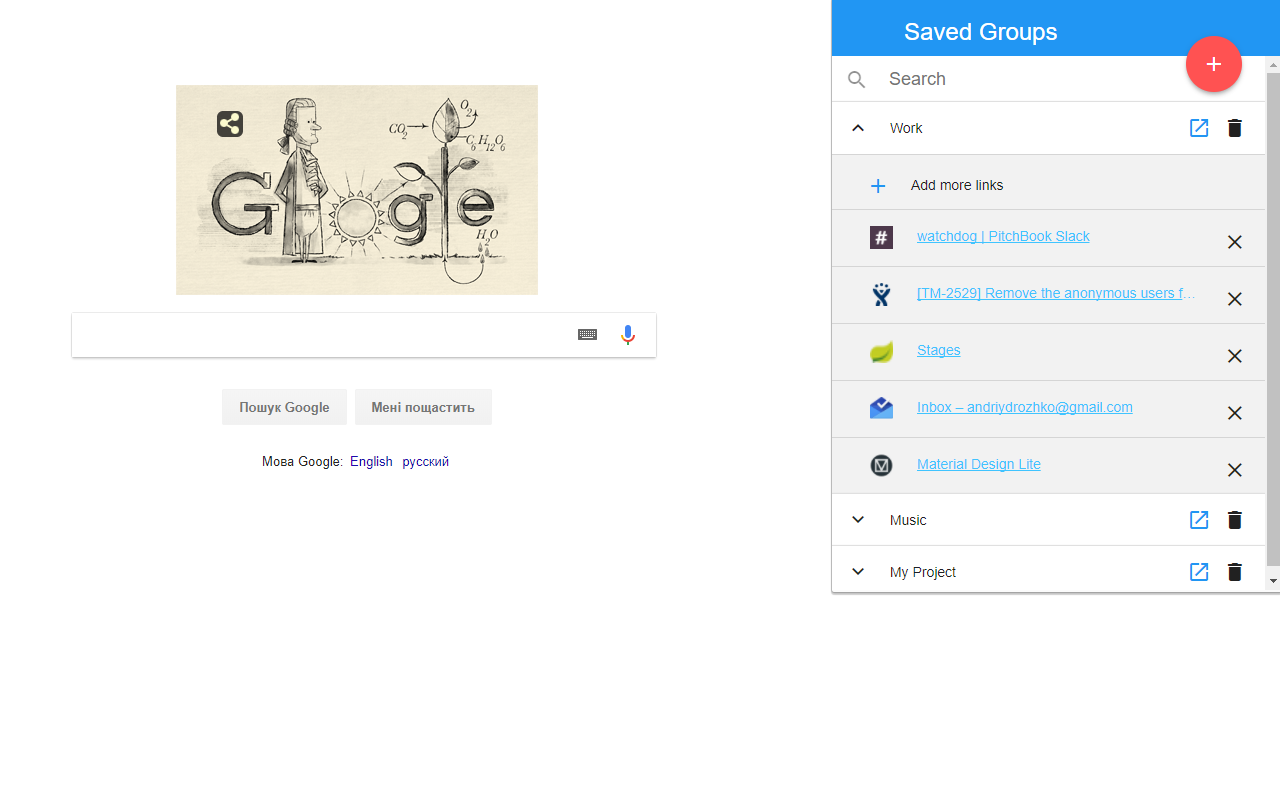
Task: Delete the Music group via trash icon
Action: point(1234,520)
